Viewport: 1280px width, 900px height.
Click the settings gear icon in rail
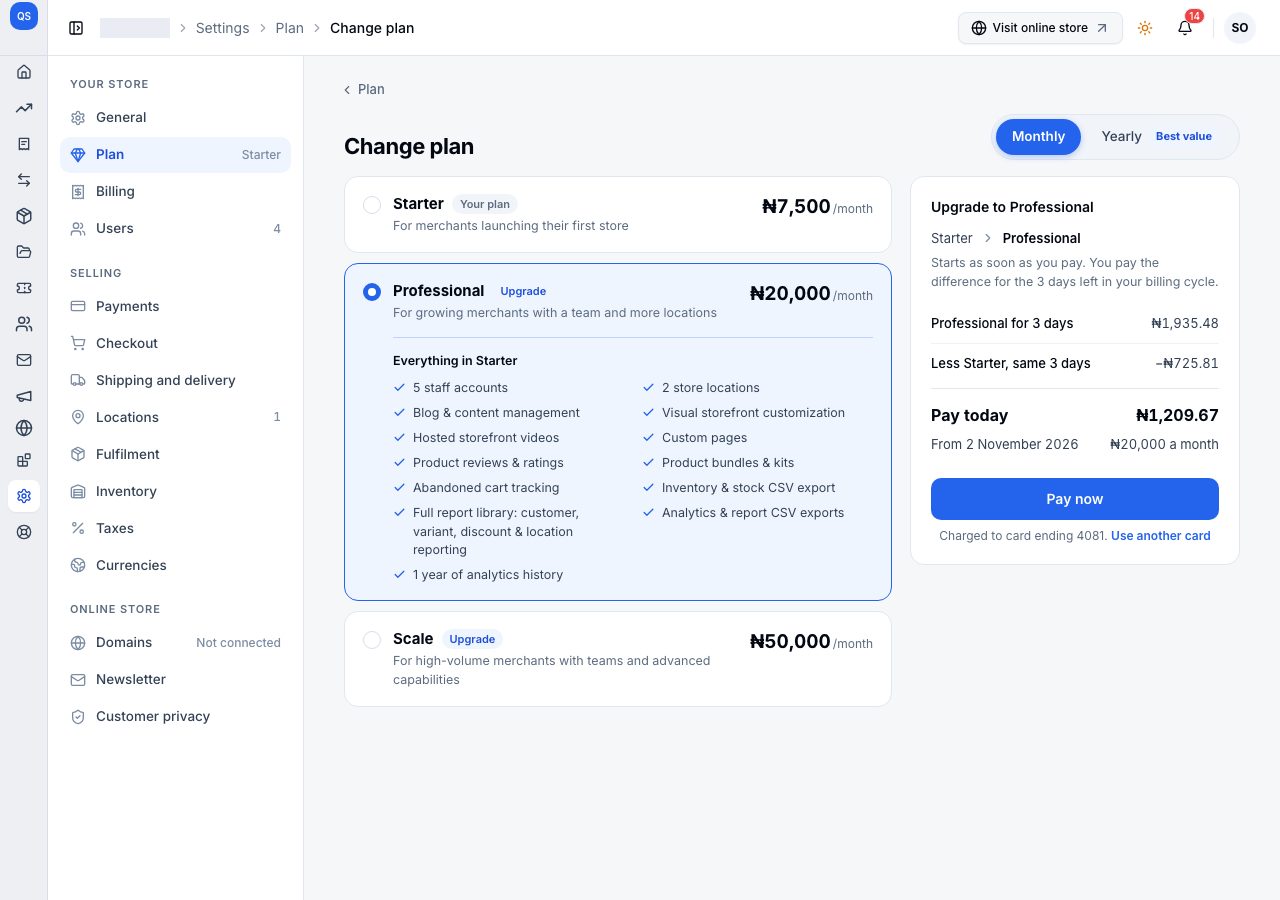point(24,496)
